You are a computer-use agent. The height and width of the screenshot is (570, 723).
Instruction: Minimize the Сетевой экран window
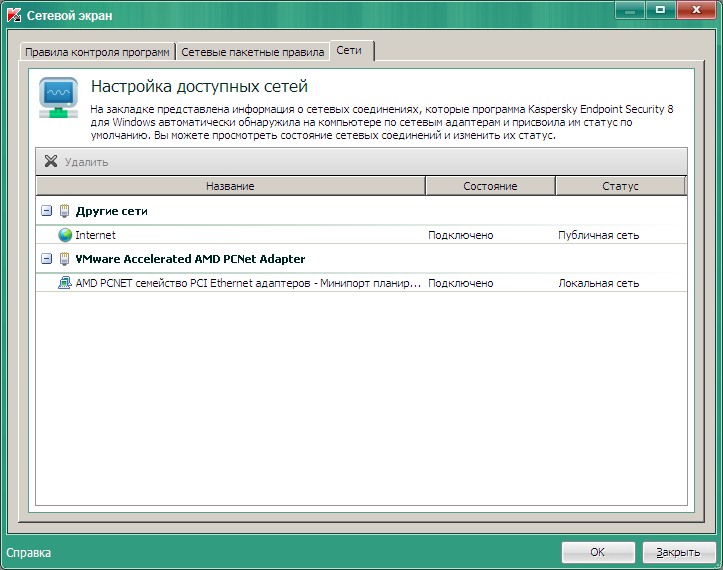pos(630,10)
